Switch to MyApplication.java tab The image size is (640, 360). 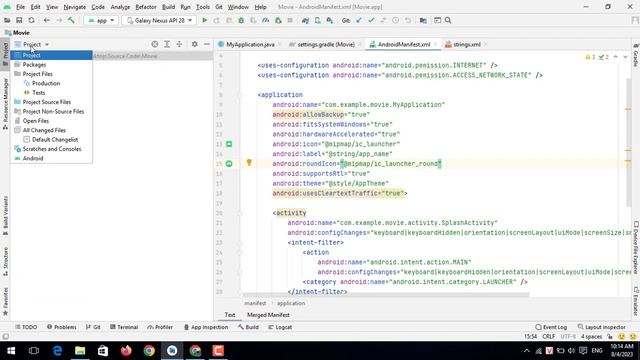tap(250, 44)
